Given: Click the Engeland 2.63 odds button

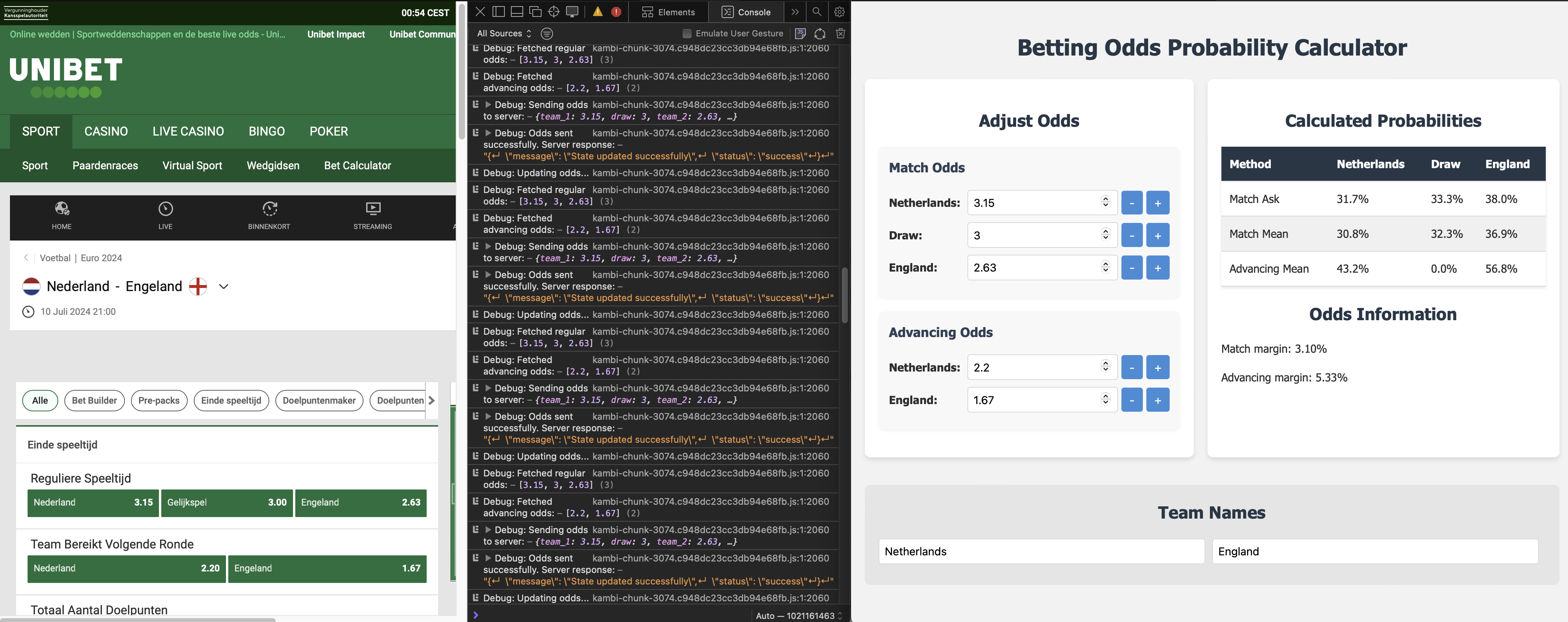Looking at the screenshot, I should coord(360,503).
